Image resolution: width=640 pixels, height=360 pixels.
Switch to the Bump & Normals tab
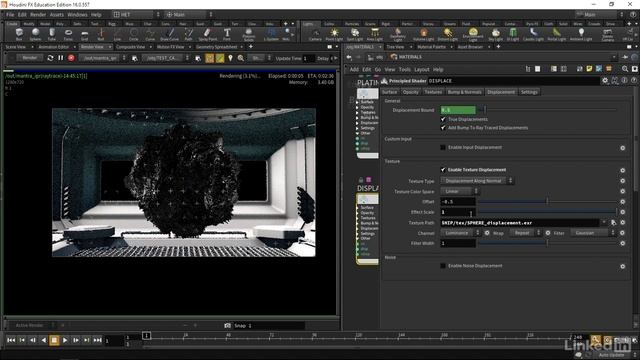tap(464, 92)
